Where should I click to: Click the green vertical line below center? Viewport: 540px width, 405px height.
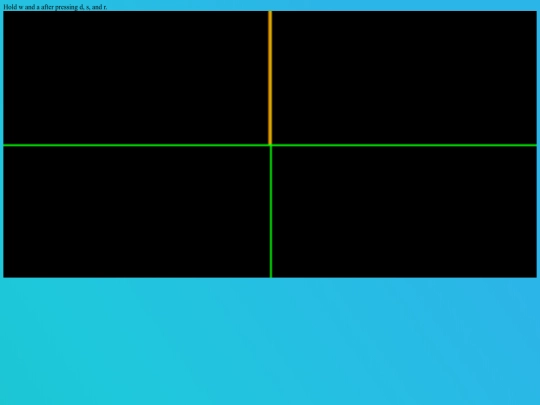tap(271, 212)
